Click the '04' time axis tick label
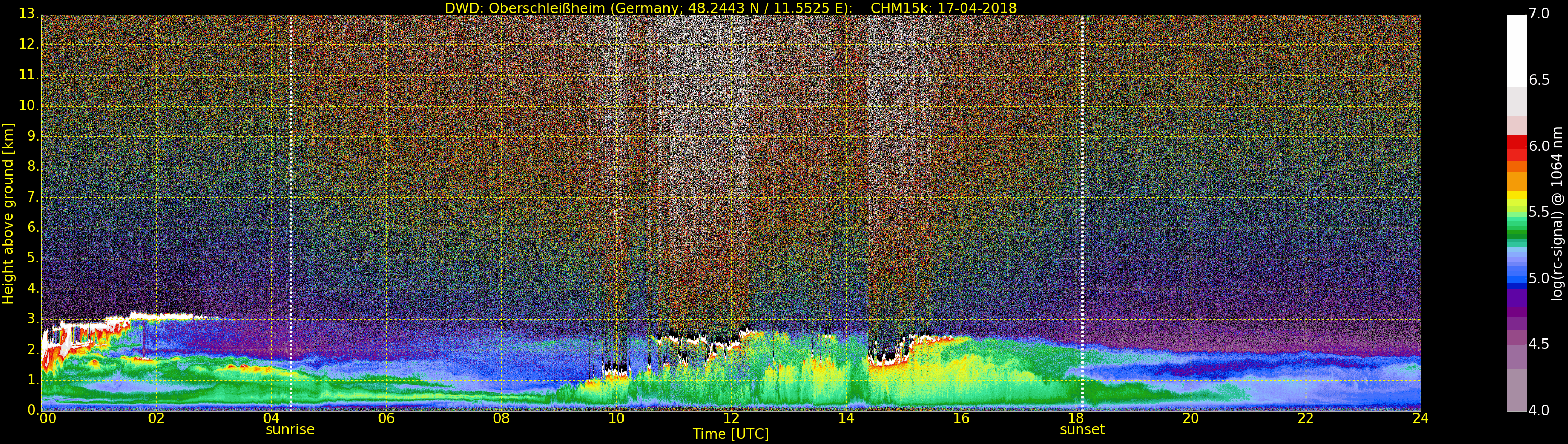 pyautogui.click(x=271, y=418)
